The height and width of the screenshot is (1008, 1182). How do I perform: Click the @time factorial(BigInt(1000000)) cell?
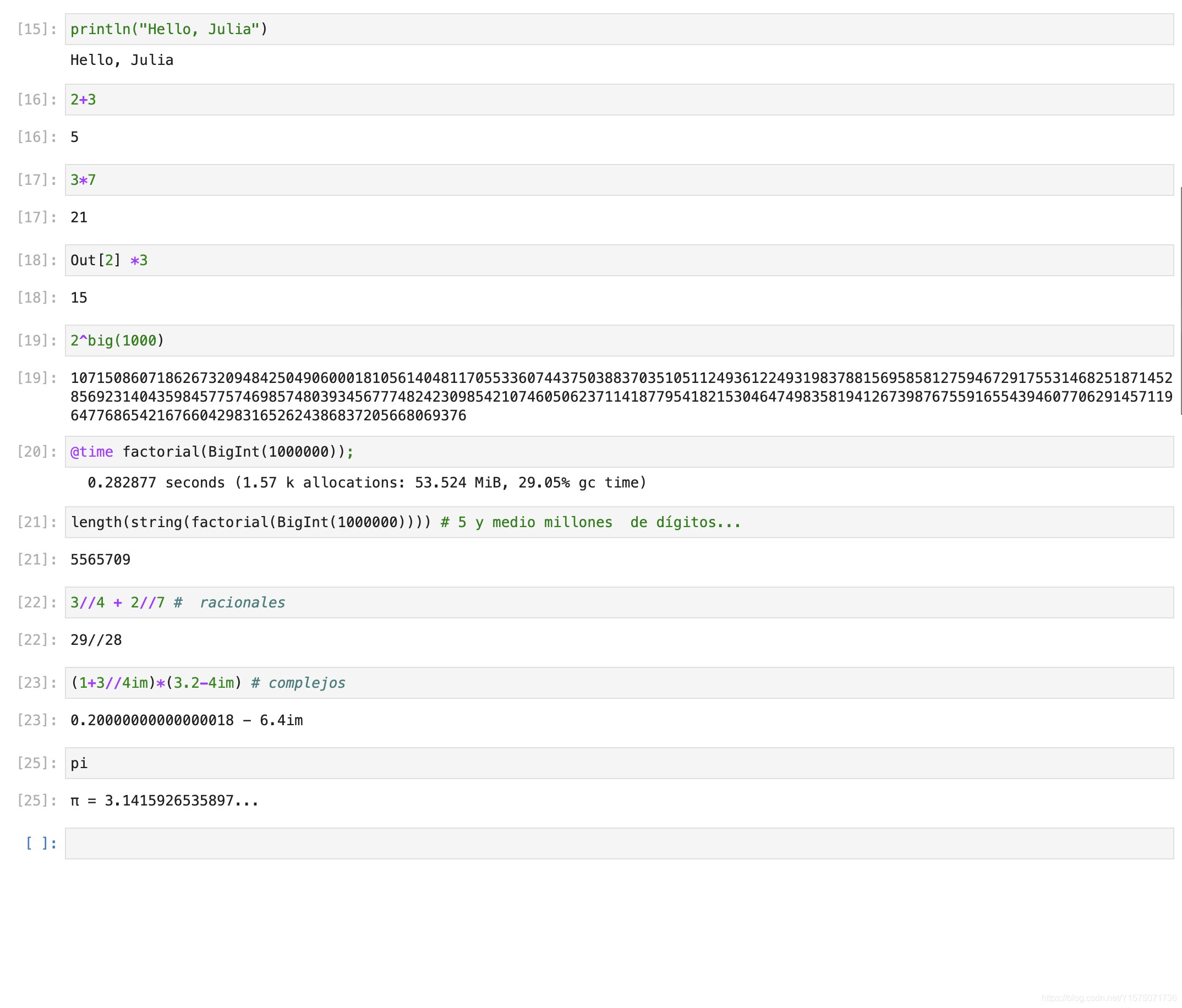click(x=619, y=452)
